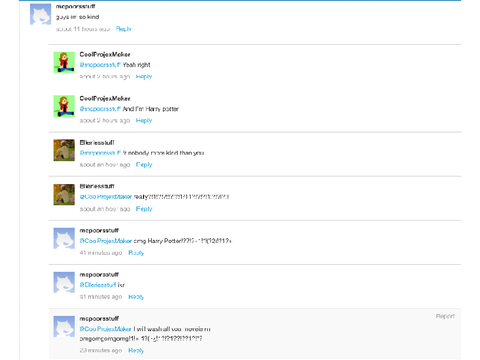Viewport: 480px width, 360px height.
Task: Open CoolProjexMaker avatar next to 'Yeah right' comment
Action: [64, 62]
